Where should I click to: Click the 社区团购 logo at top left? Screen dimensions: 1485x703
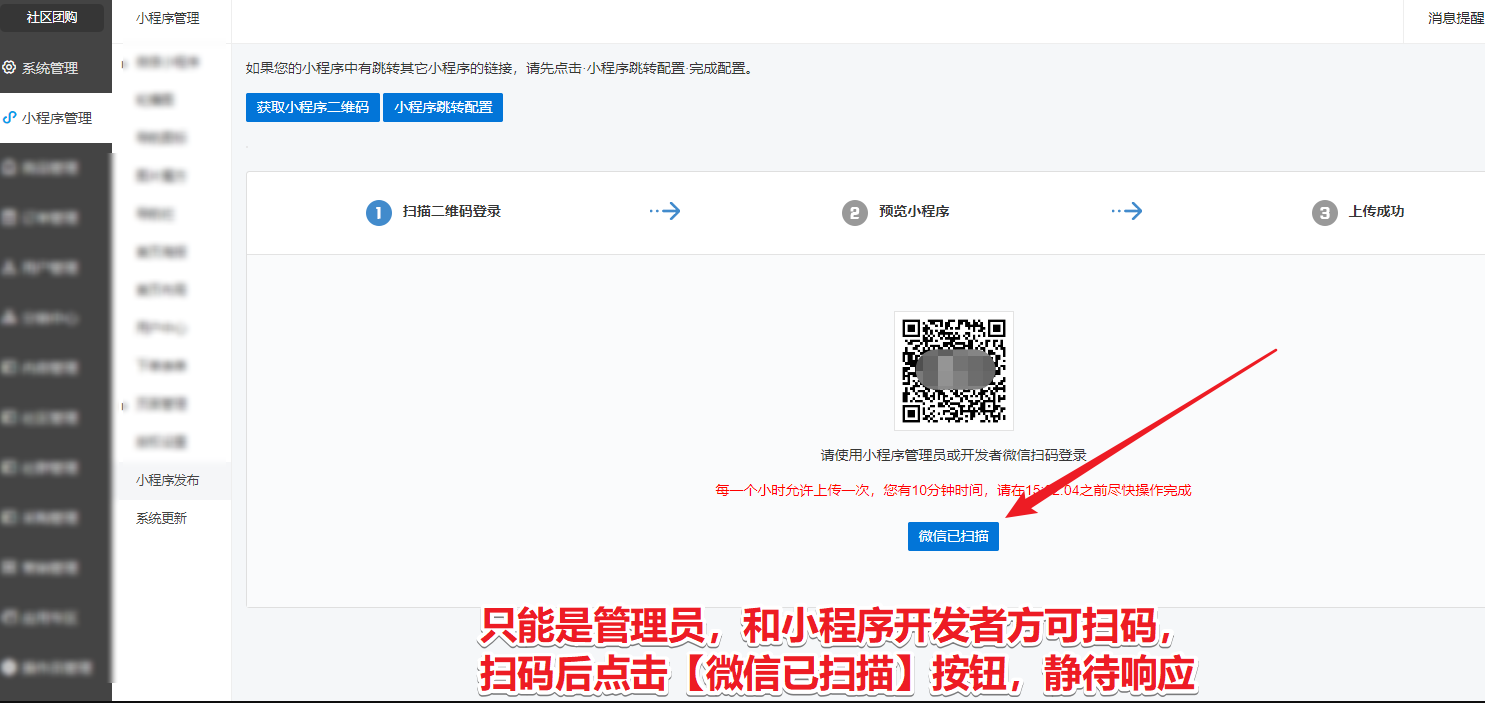click(x=52, y=16)
